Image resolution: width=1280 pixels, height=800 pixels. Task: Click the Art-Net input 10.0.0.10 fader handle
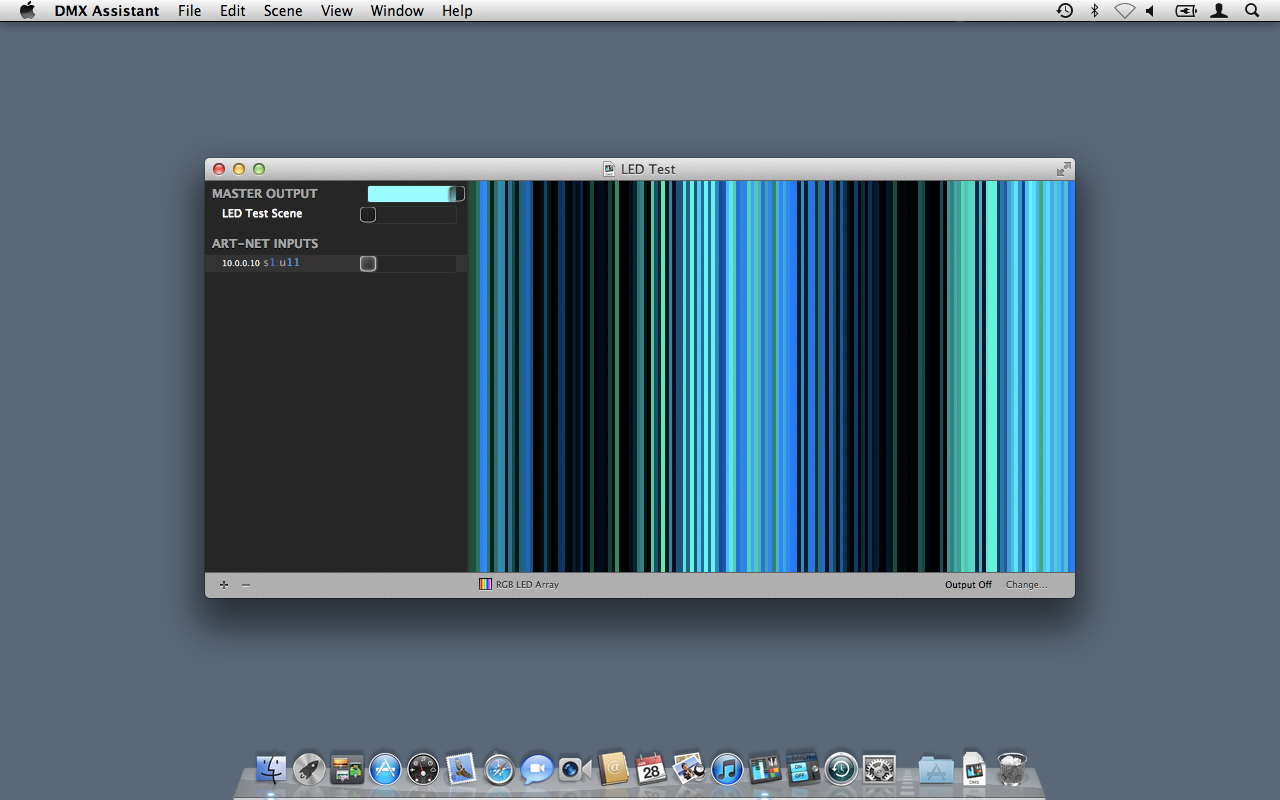[x=368, y=264]
